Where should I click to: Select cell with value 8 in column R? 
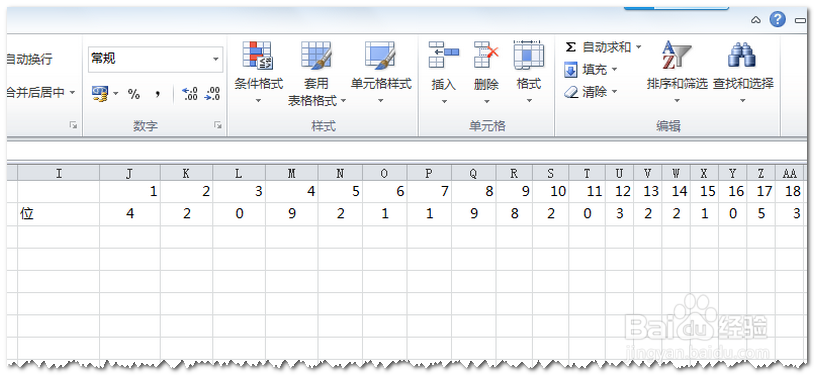point(514,214)
